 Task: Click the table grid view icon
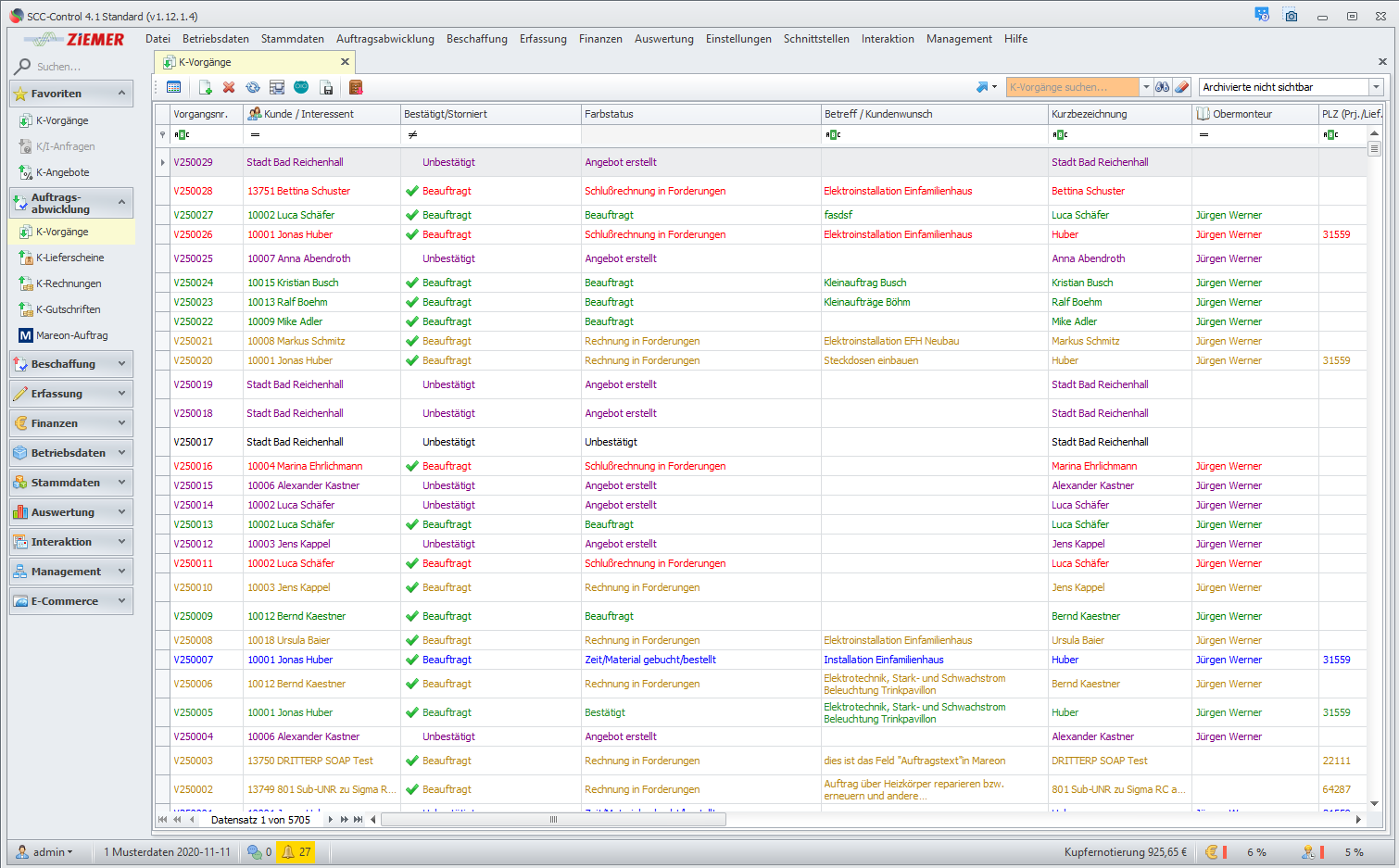pos(173,87)
